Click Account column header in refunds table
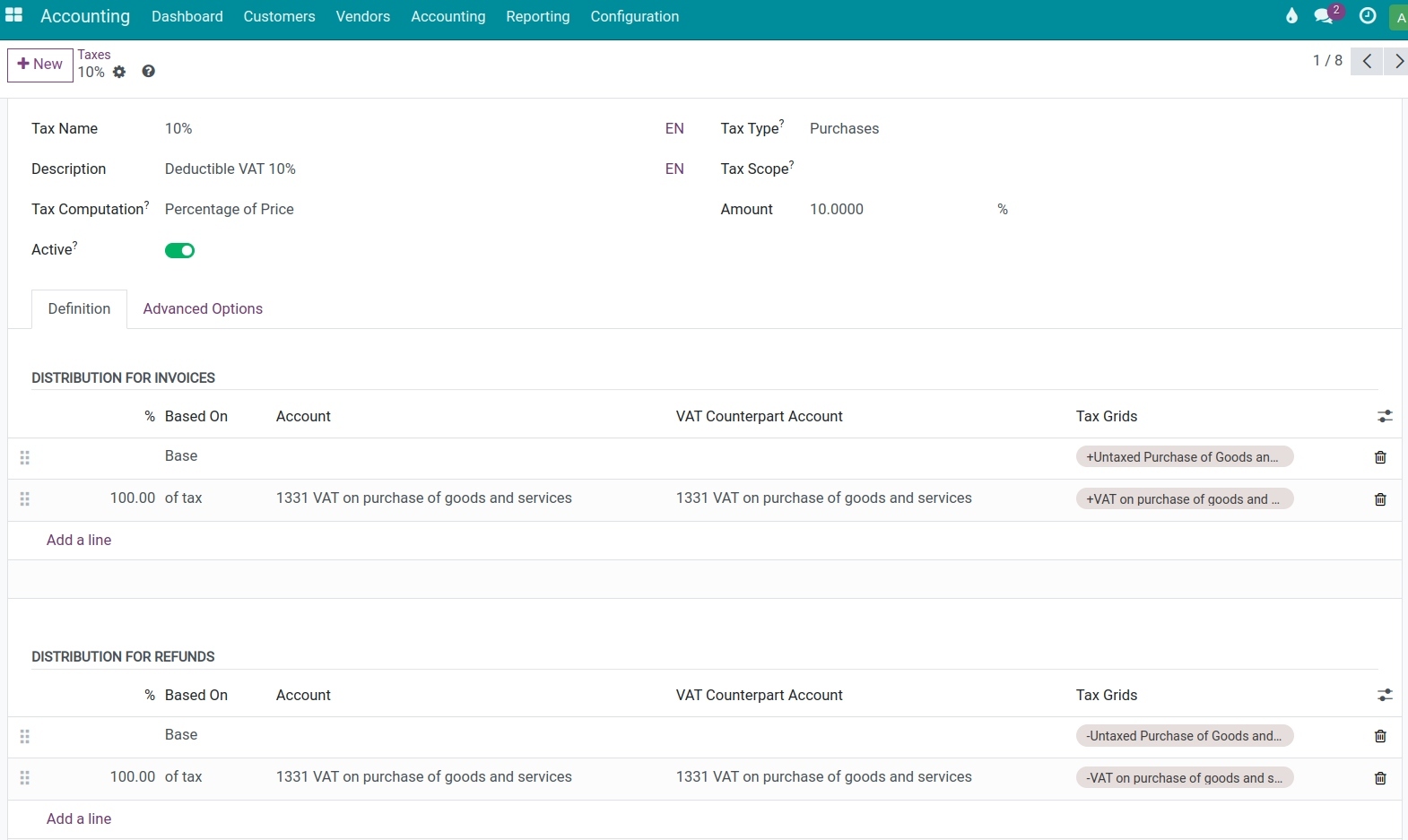The height and width of the screenshot is (840, 1408). click(303, 695)
